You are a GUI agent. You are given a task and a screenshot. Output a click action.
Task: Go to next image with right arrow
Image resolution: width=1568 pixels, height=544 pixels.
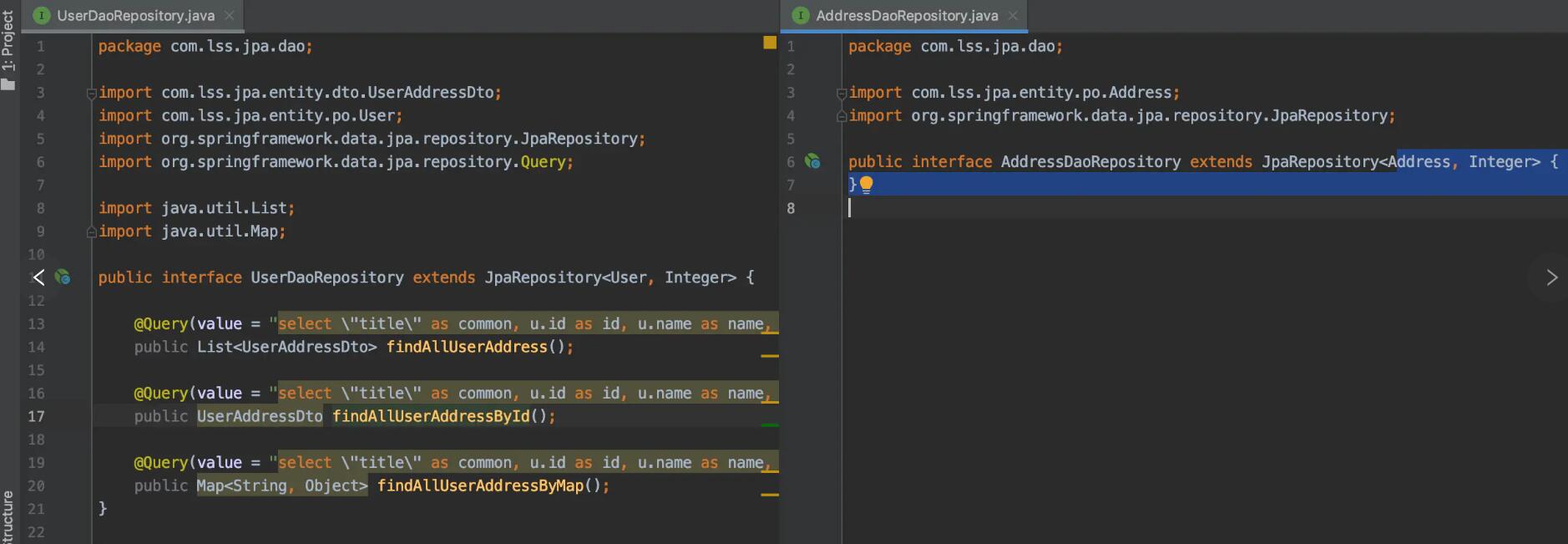[1551, 277]
